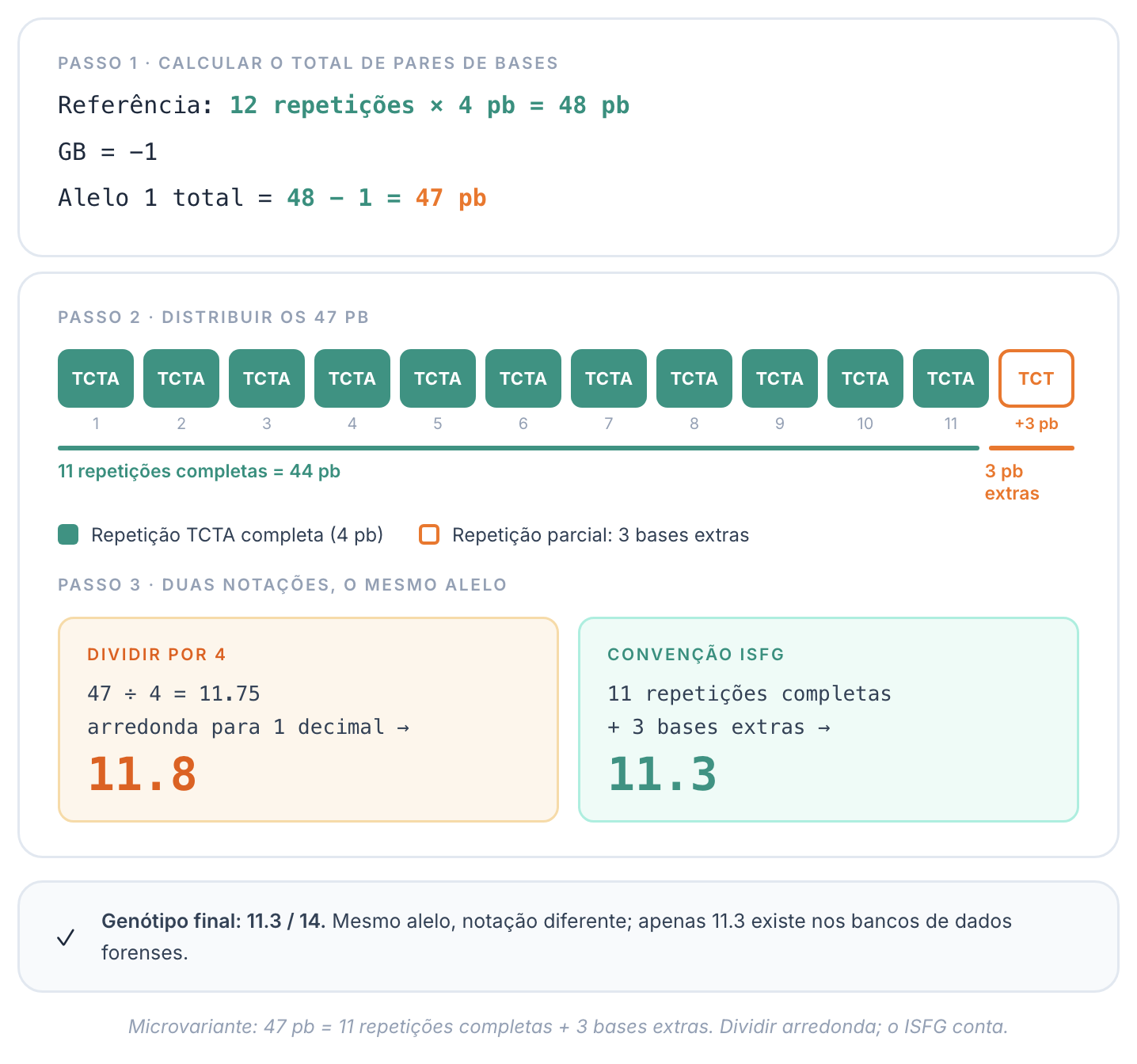Viewport: 1137px width, 1064px height.
Task: Click the number 10 under the TCTA block
Action: tap(865, 424)
